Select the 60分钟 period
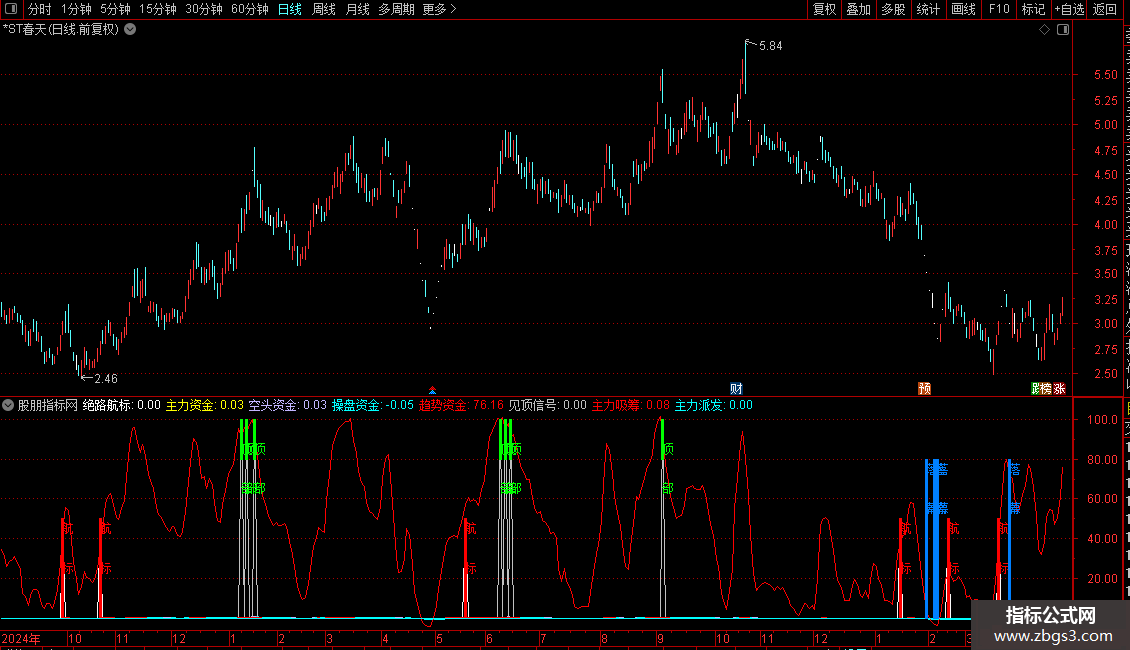This screenshot has width=1130, height=650. [250, 9]
